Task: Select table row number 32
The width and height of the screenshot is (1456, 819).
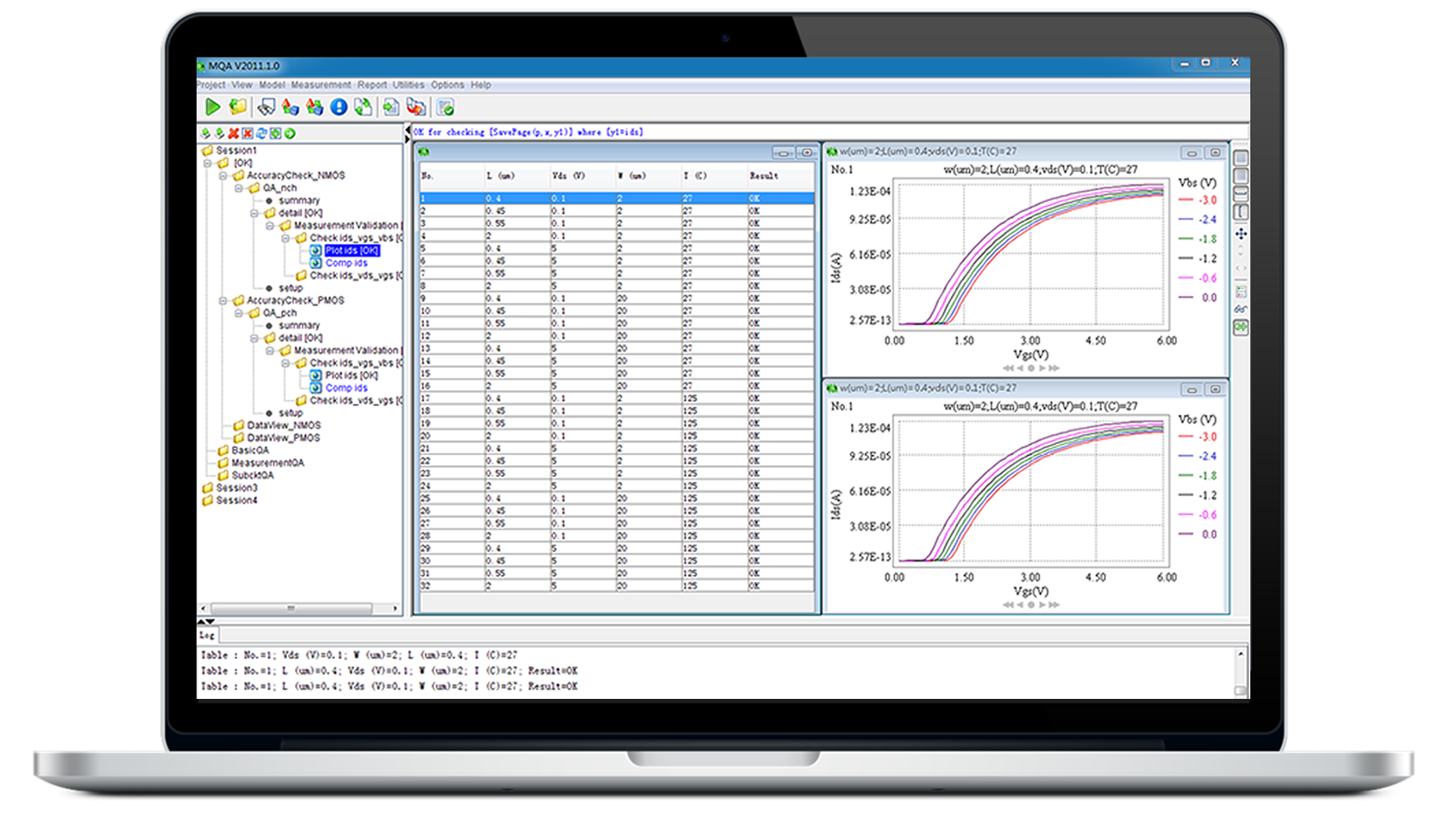Action: pos(616,586)
